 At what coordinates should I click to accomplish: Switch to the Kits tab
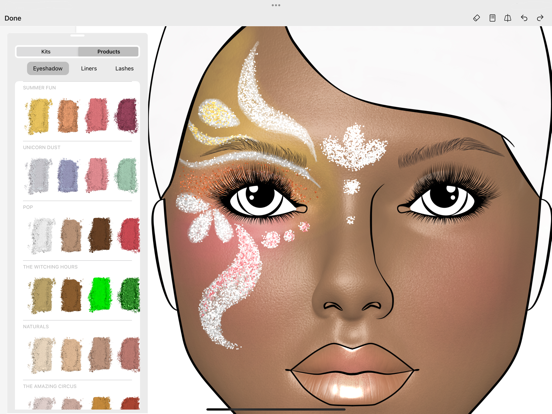(x=46, y=51)
